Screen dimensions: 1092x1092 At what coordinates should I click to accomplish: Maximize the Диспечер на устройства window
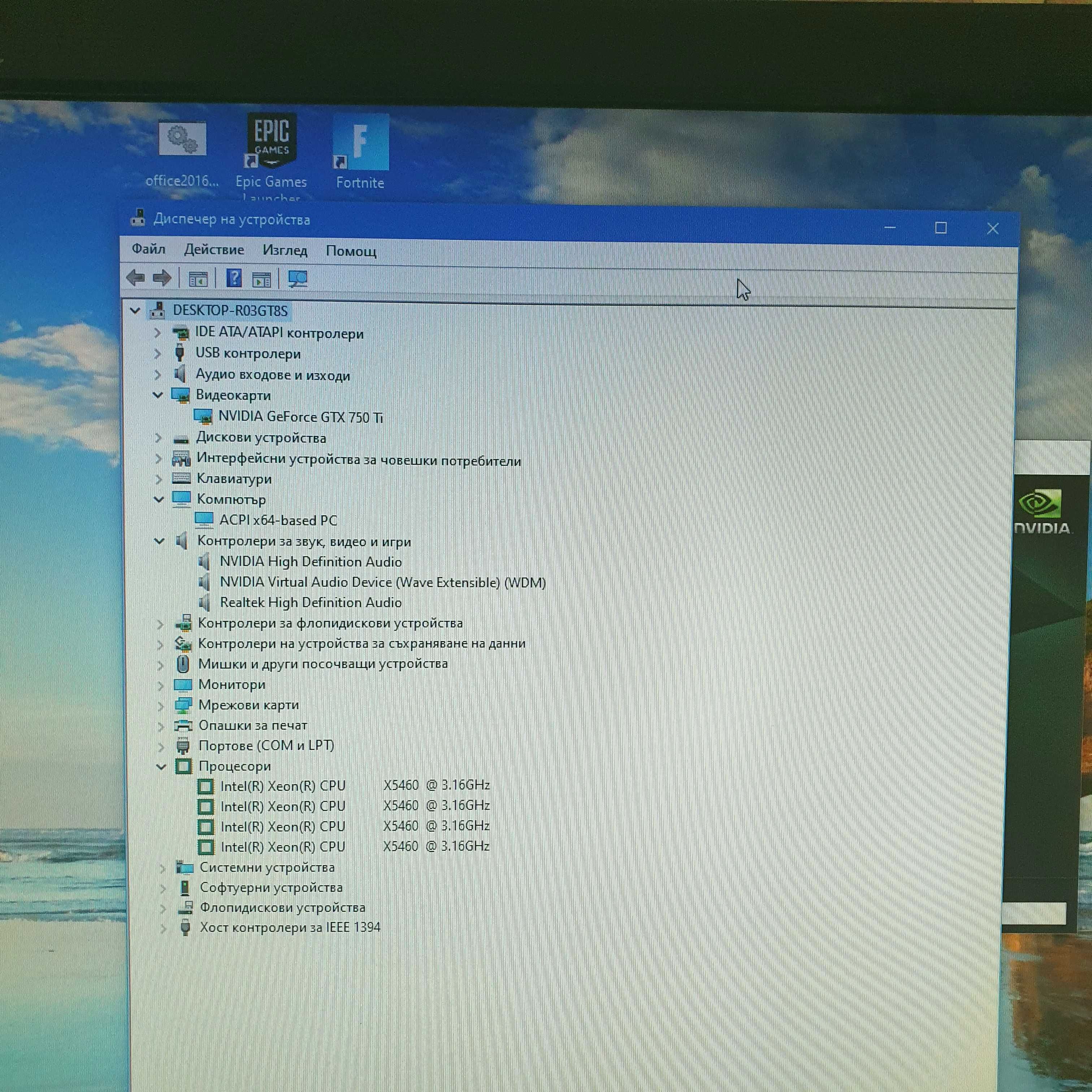(941, 228)
